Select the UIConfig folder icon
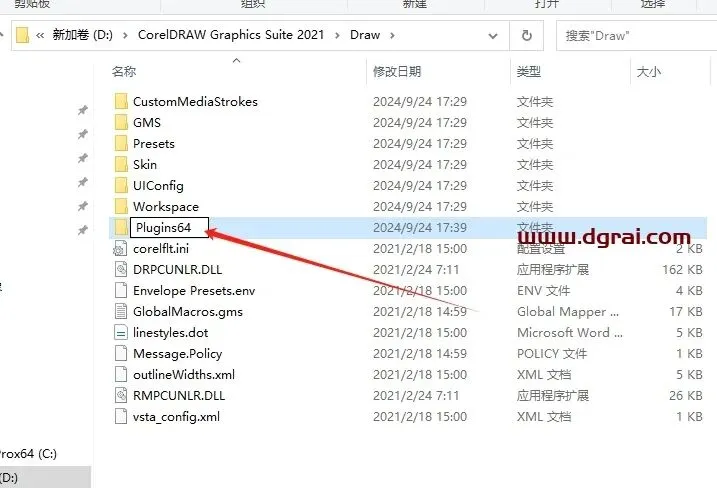Image resolution: width=717 pixels, height=488 pixels. pos(121,186)
